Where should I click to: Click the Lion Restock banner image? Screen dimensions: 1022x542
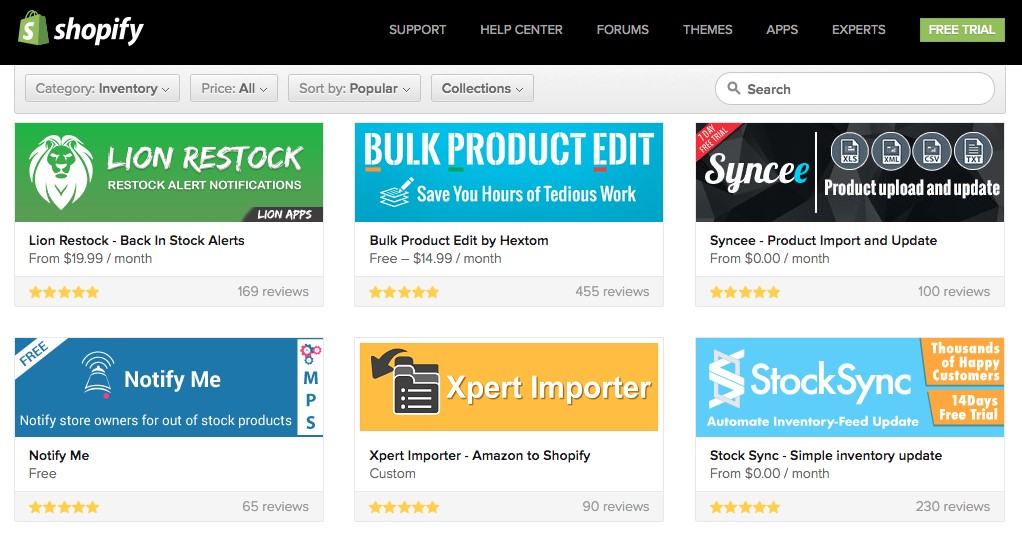point(169,172)
